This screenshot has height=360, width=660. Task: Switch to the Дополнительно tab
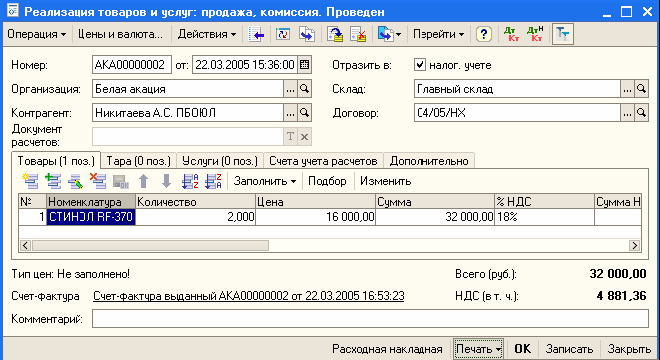tap(429, 161)
